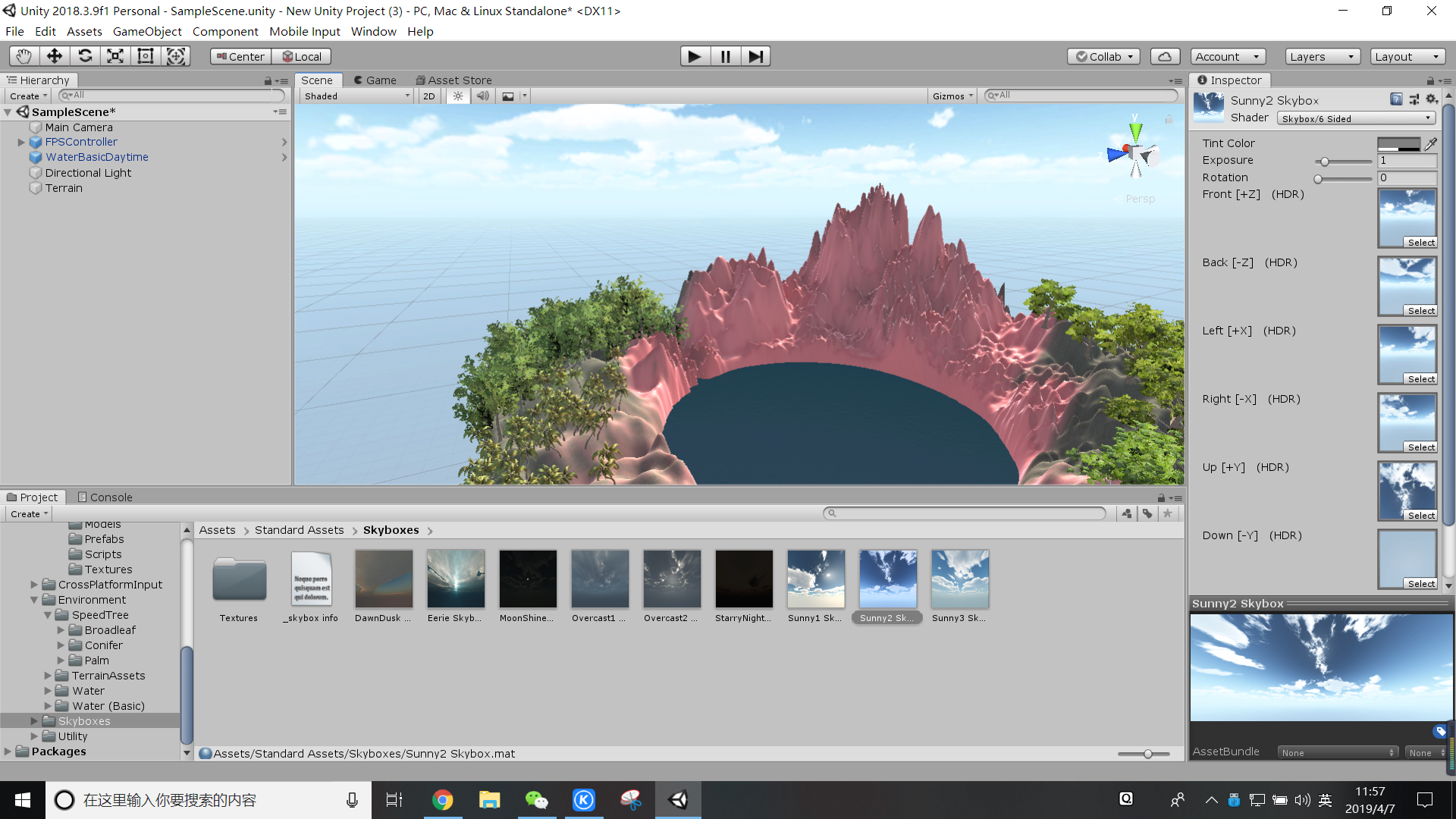
Task: Open the material settings gear
Action: click(x=1432, y=99)
